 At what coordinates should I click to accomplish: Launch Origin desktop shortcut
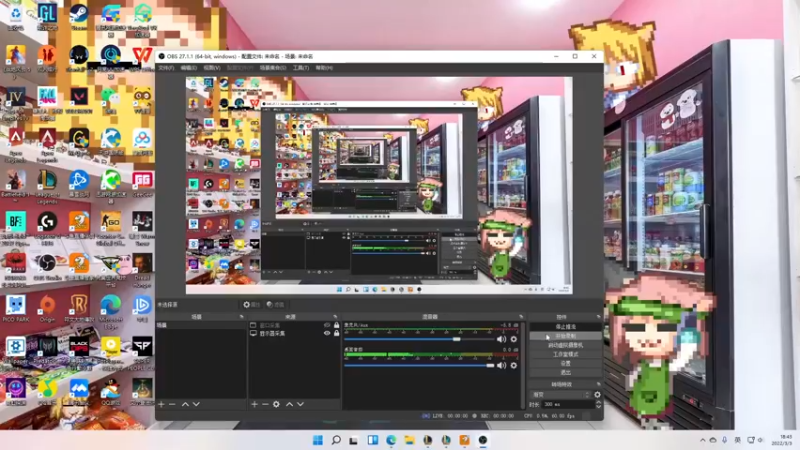tap(47, 308)
